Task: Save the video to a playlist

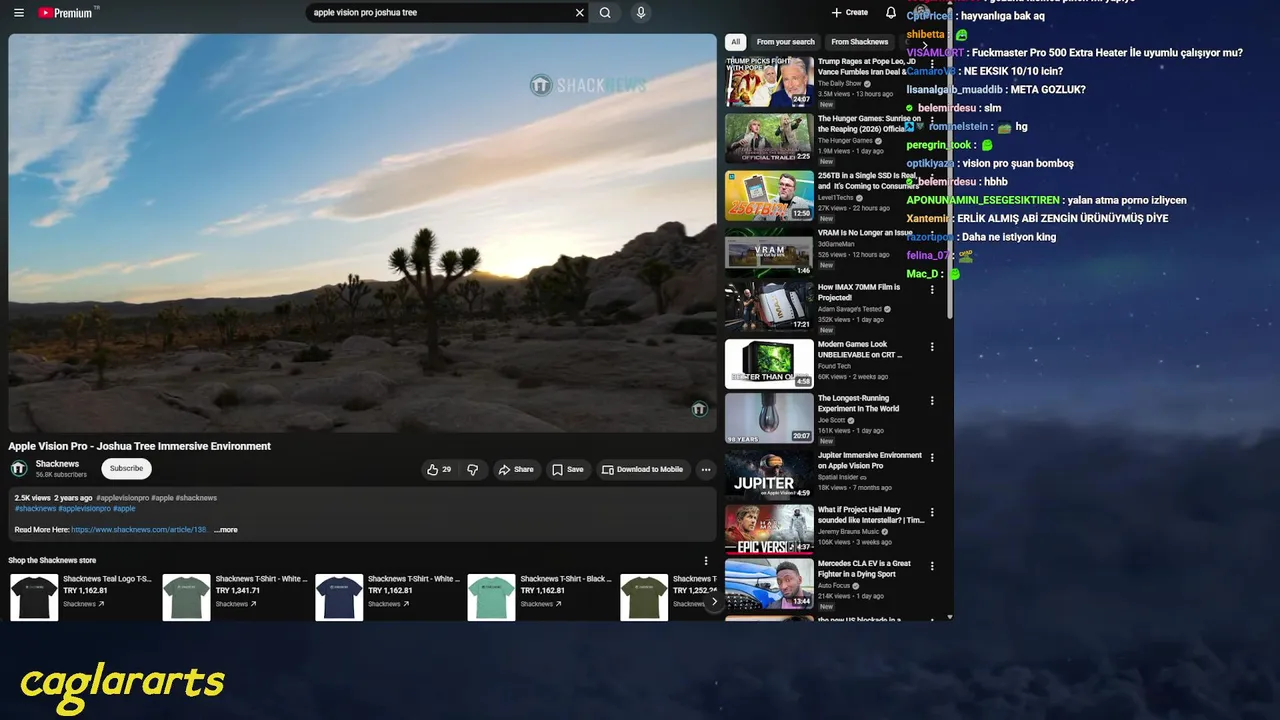Action: coord(568,469)
